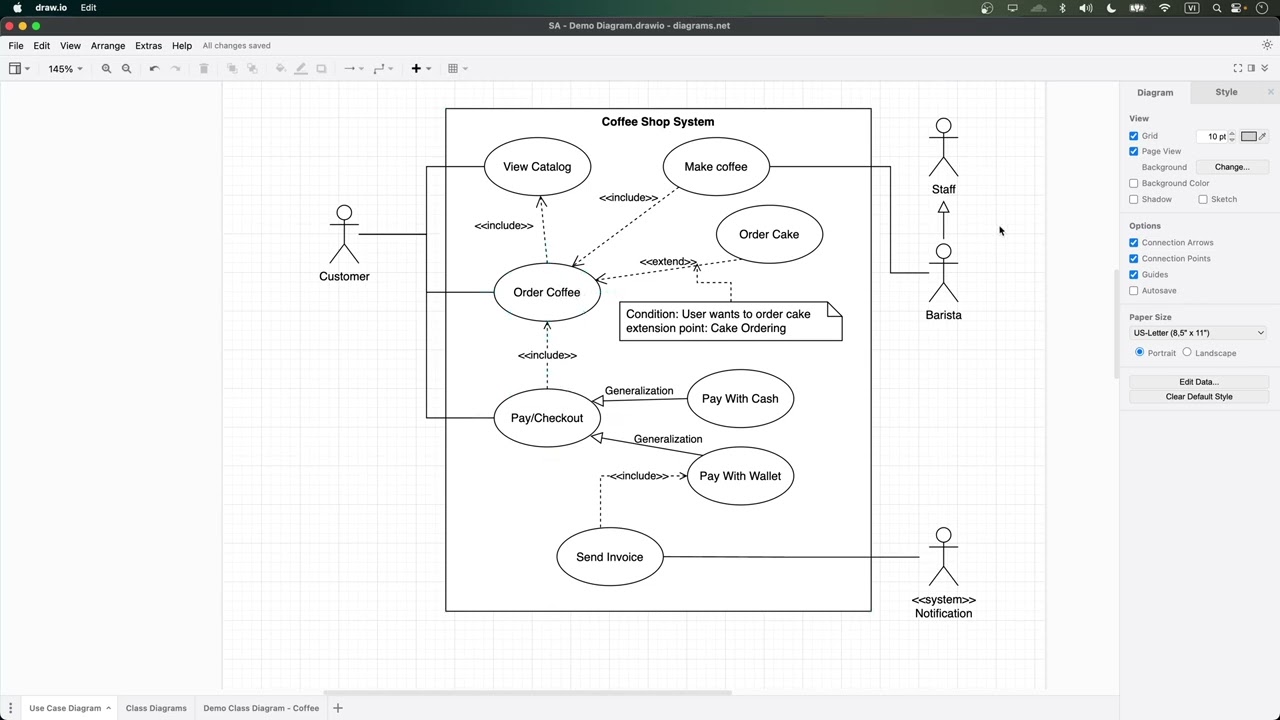Viewport: 1280px width, 720px height.
Task: Toggle the Connection Points checkbox
Action: [1134, 258]
